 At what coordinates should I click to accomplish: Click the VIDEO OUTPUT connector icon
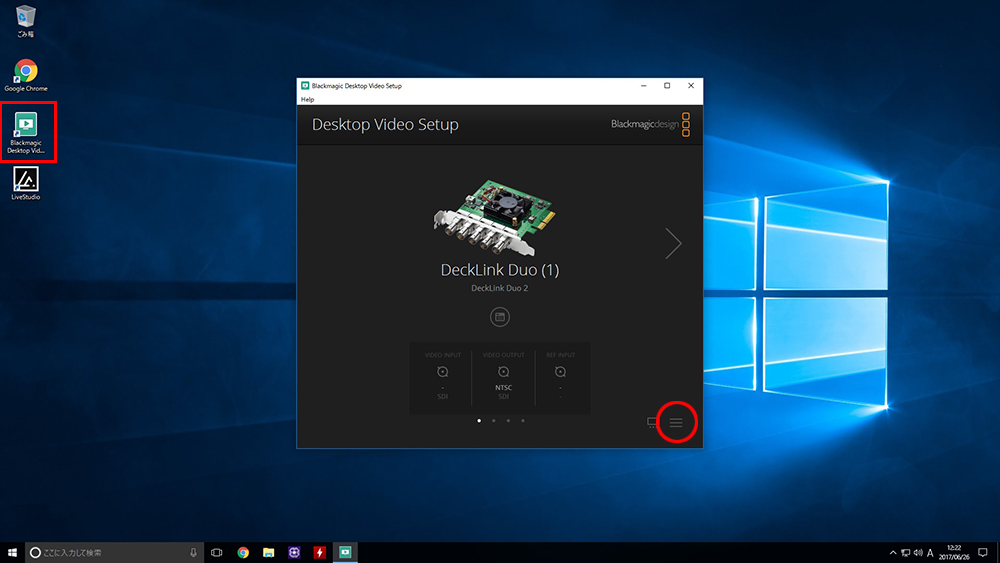coord(503,372)
